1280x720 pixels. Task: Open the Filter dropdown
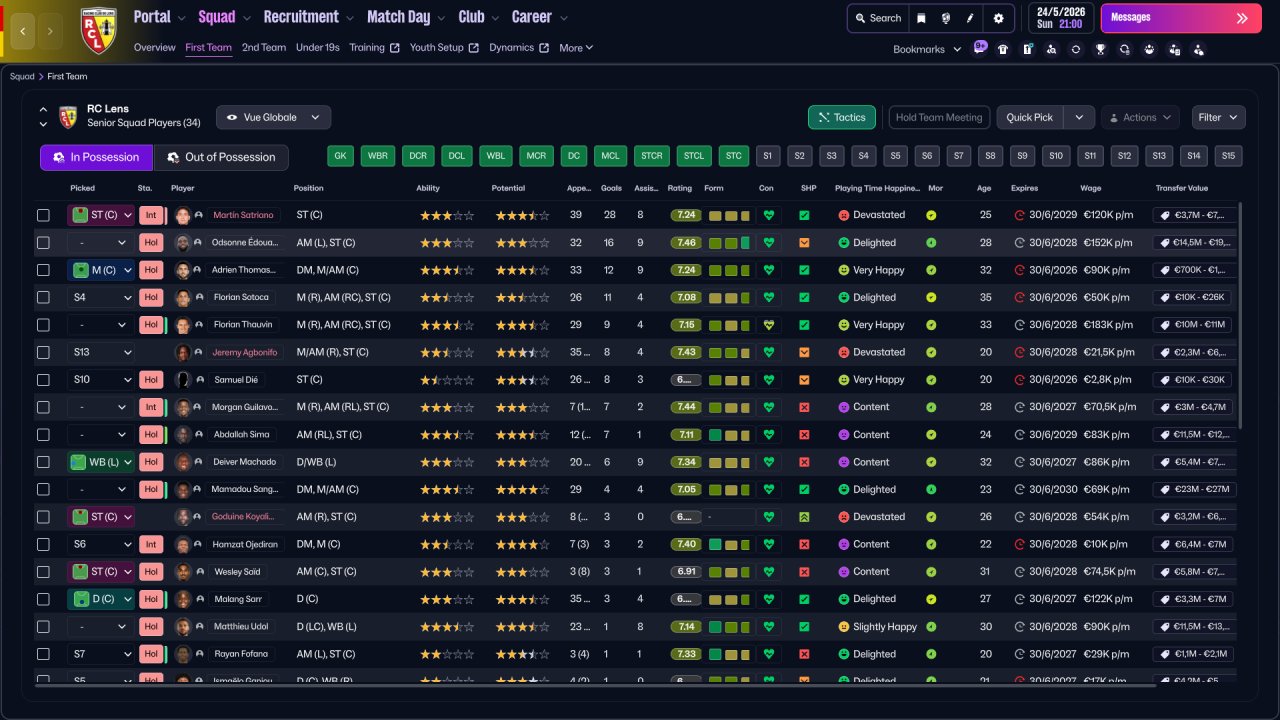click(1218, 117)
